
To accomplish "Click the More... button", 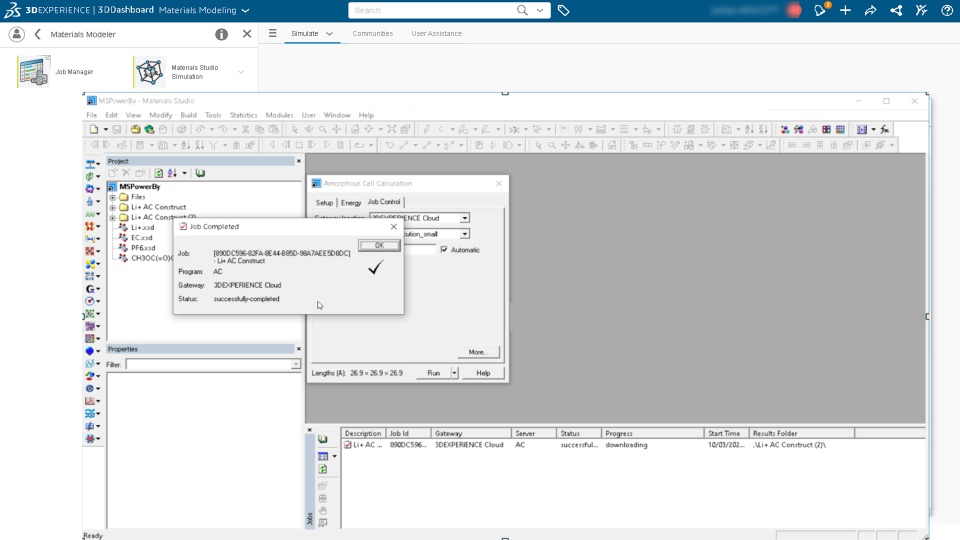I will coord(478,352).
